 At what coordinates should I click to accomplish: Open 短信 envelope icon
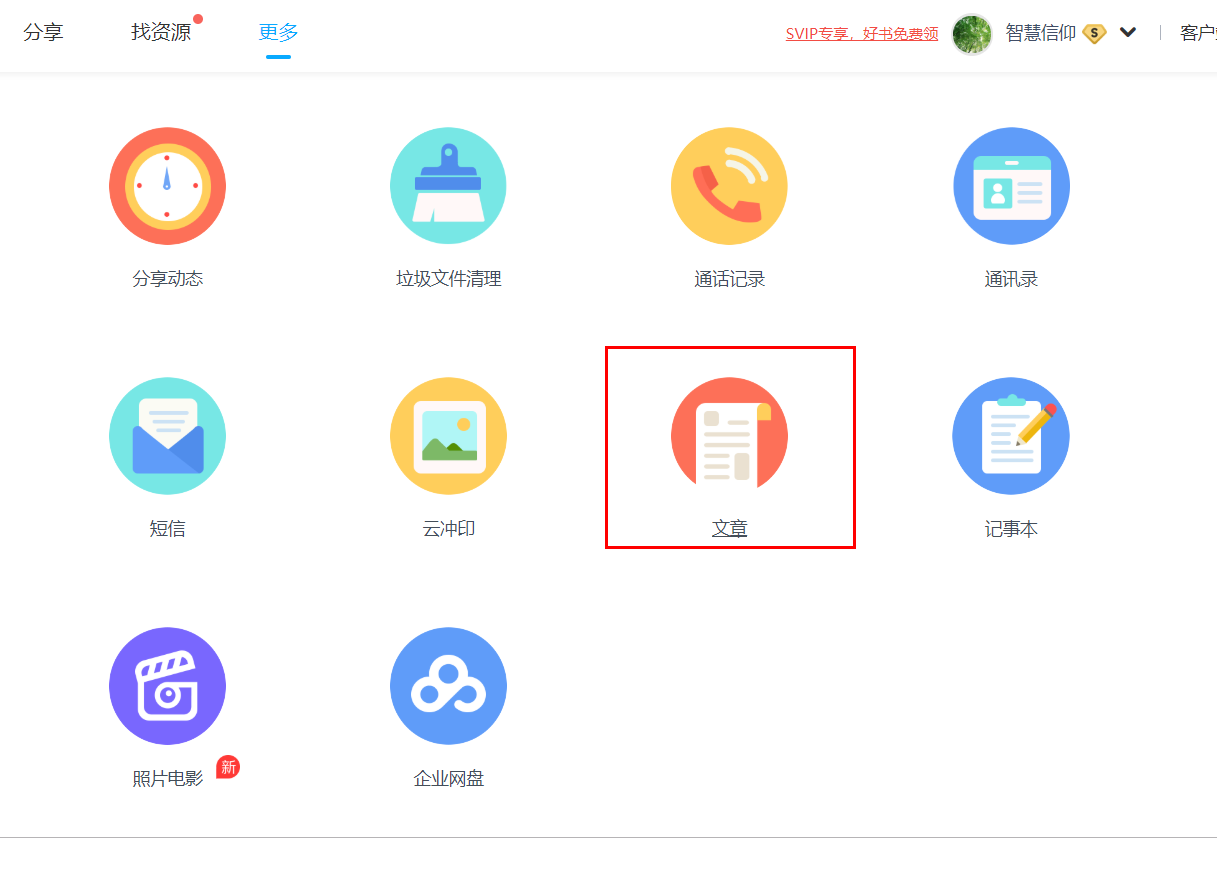167,436
